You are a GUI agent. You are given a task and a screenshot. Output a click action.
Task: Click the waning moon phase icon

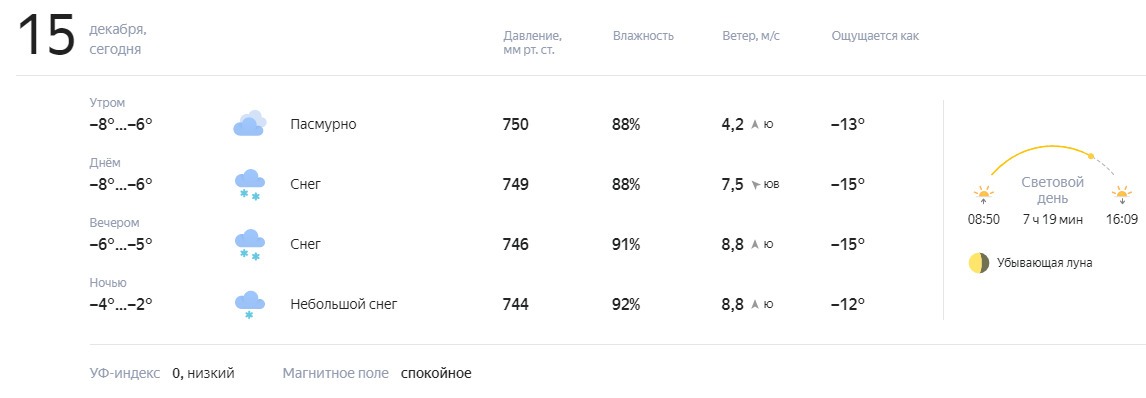[x=979, y=263]
